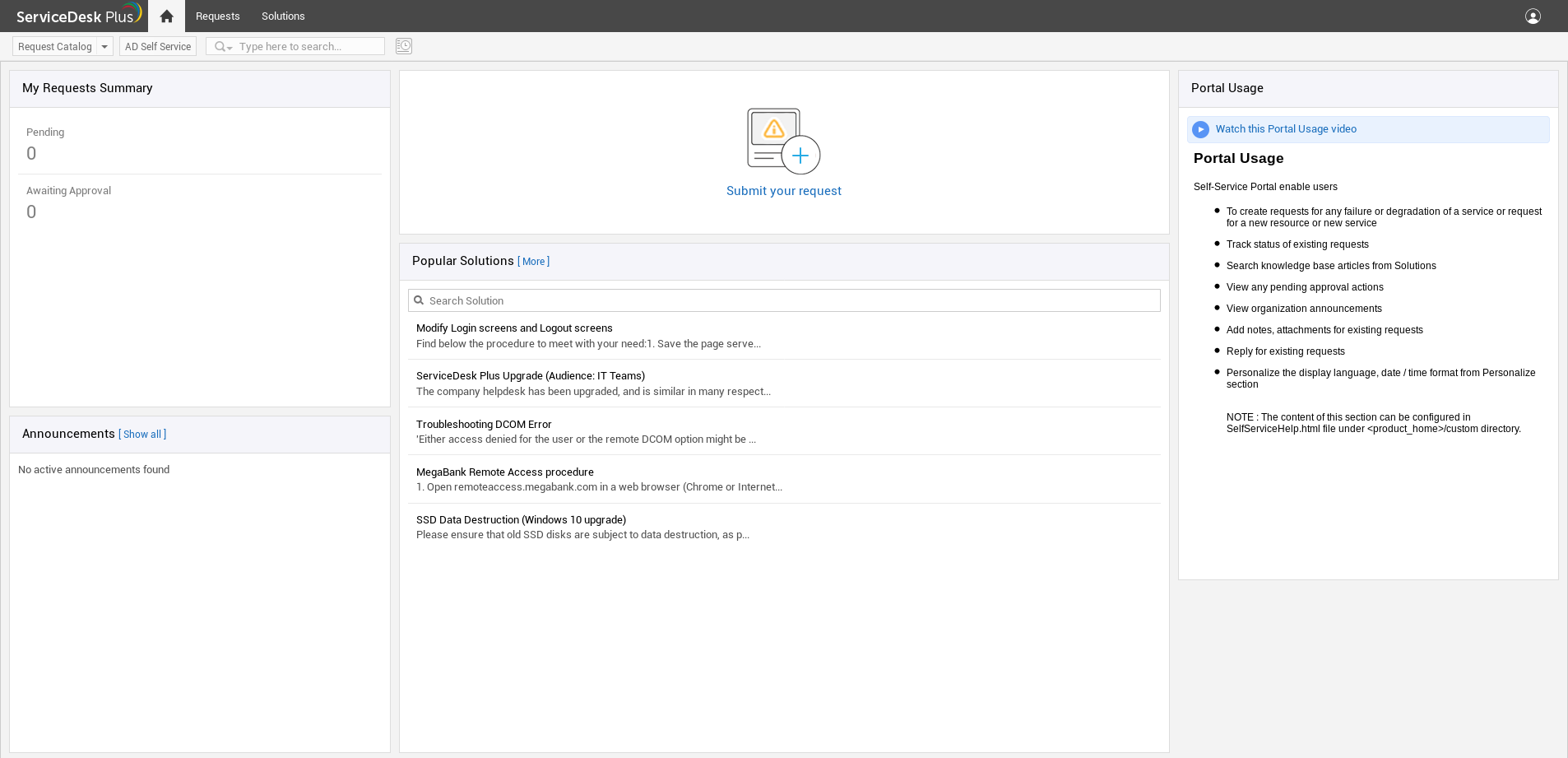This screenshot has width=1568, height=758.
Task: Expand the Request Catalog dropdown arrow
Action: (x=104, y=47)
